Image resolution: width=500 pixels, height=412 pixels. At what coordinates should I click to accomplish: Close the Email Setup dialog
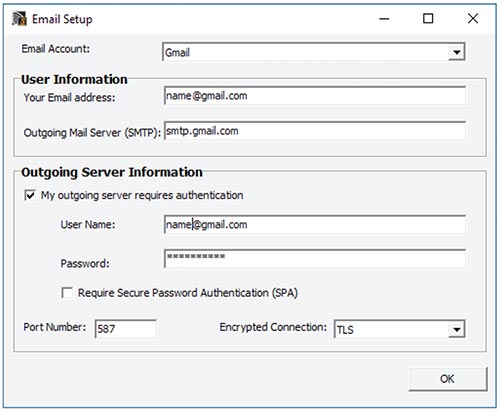[473, 19]
